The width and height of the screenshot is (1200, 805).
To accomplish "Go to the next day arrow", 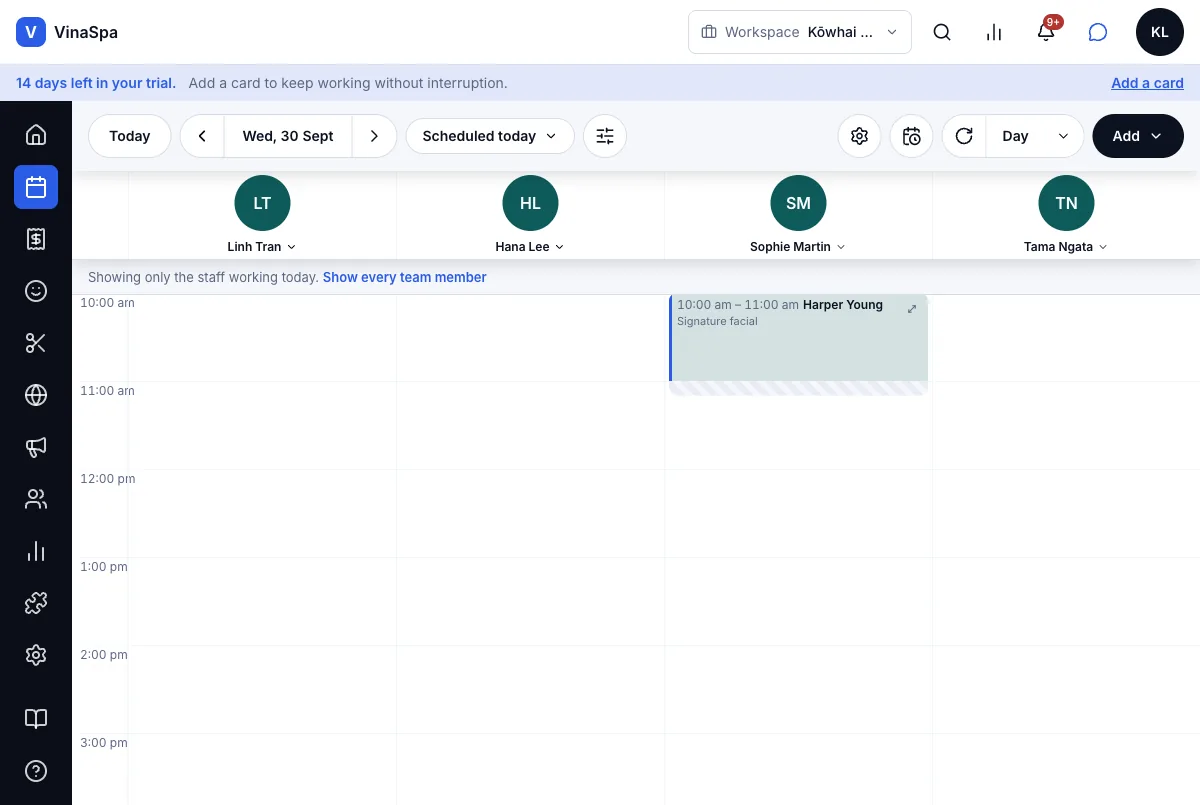I will [x=374, y=136].
